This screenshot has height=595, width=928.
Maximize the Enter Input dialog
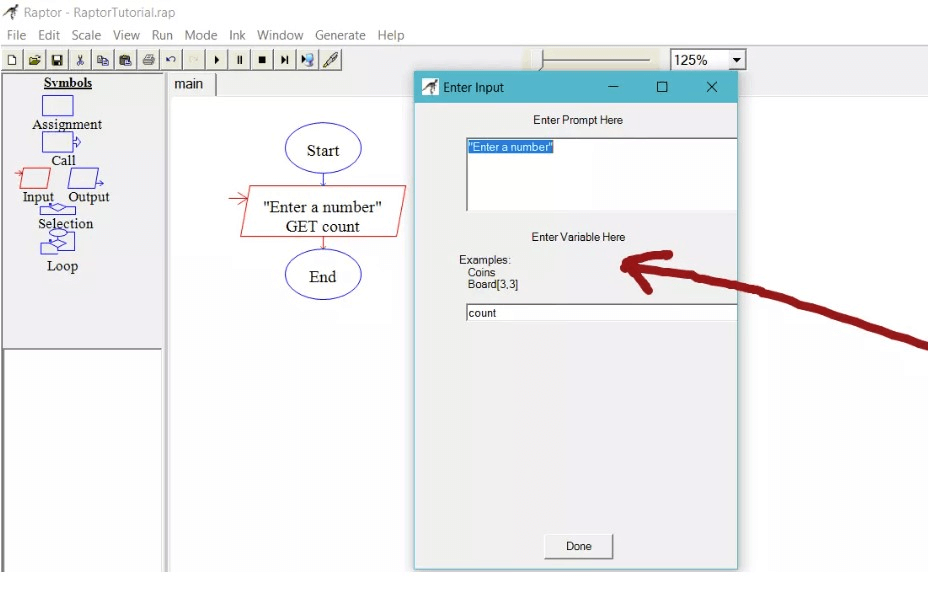(662, 87)
